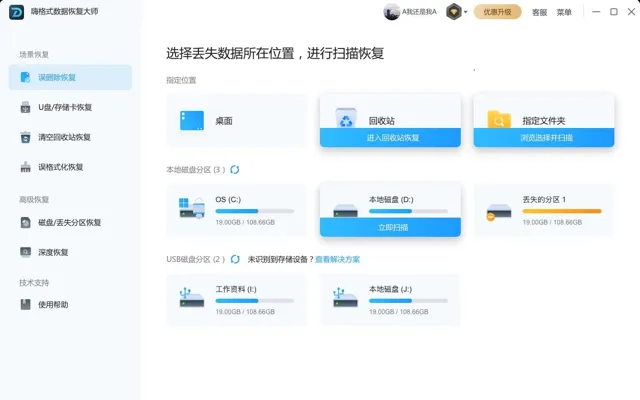Expand the dropdown arrow next to VIP badge

pos(465,12)
